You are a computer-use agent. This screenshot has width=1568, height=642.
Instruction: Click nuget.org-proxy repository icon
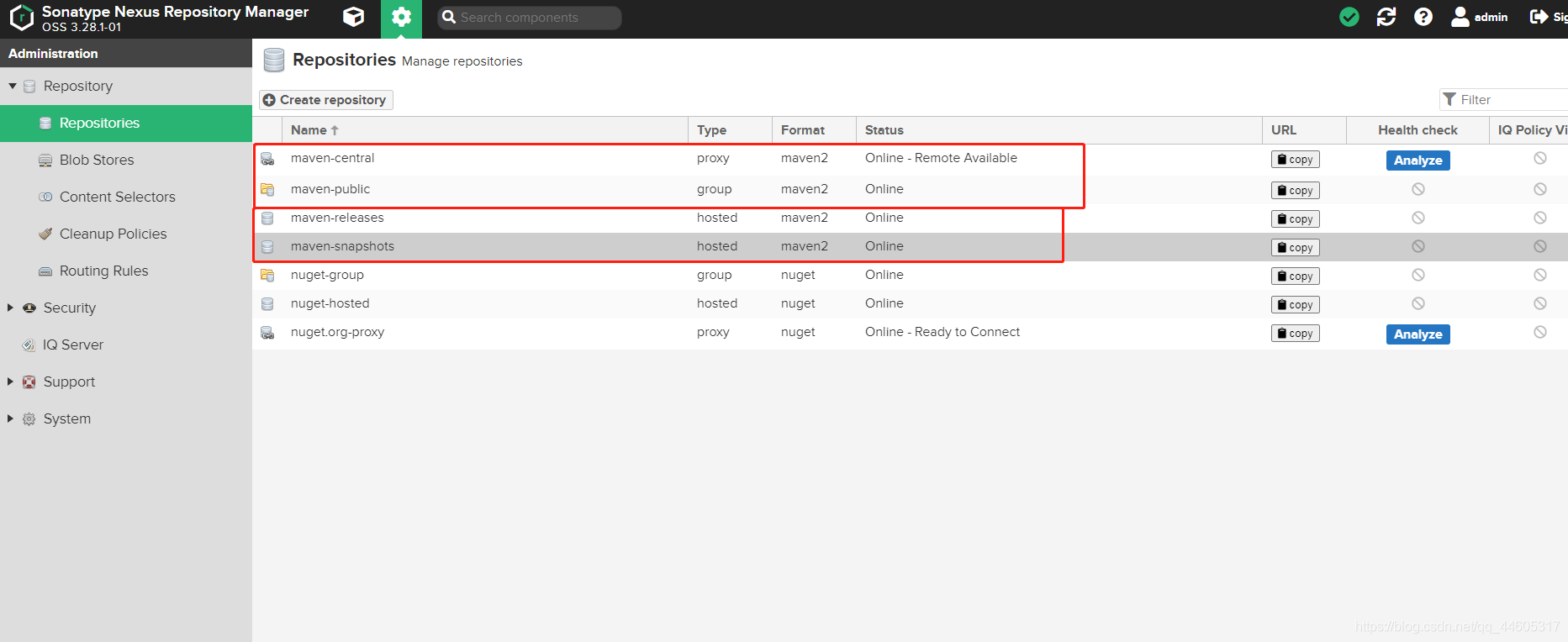coord(267,333)
